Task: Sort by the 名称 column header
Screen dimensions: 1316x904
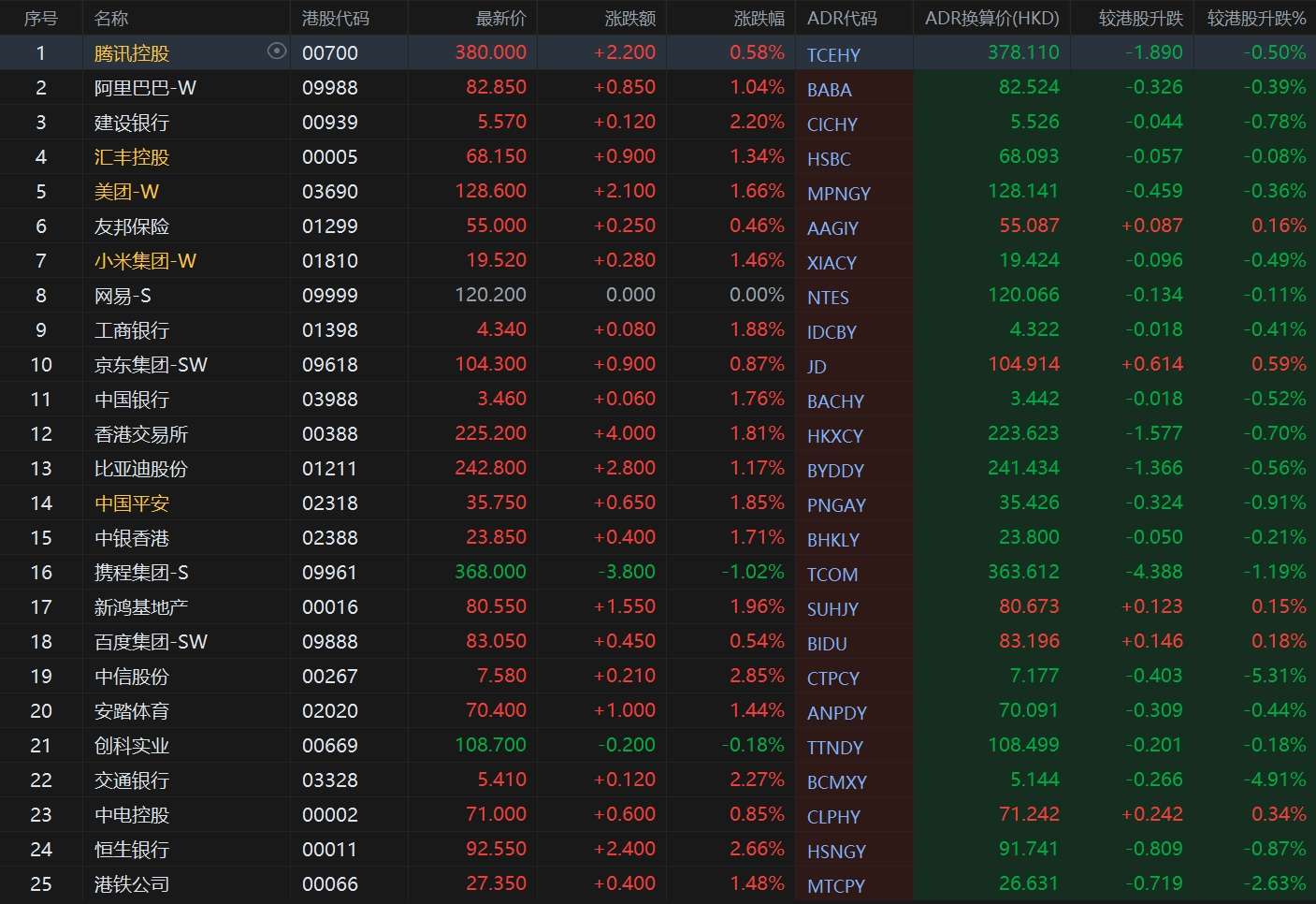Action: pos(111,18)
